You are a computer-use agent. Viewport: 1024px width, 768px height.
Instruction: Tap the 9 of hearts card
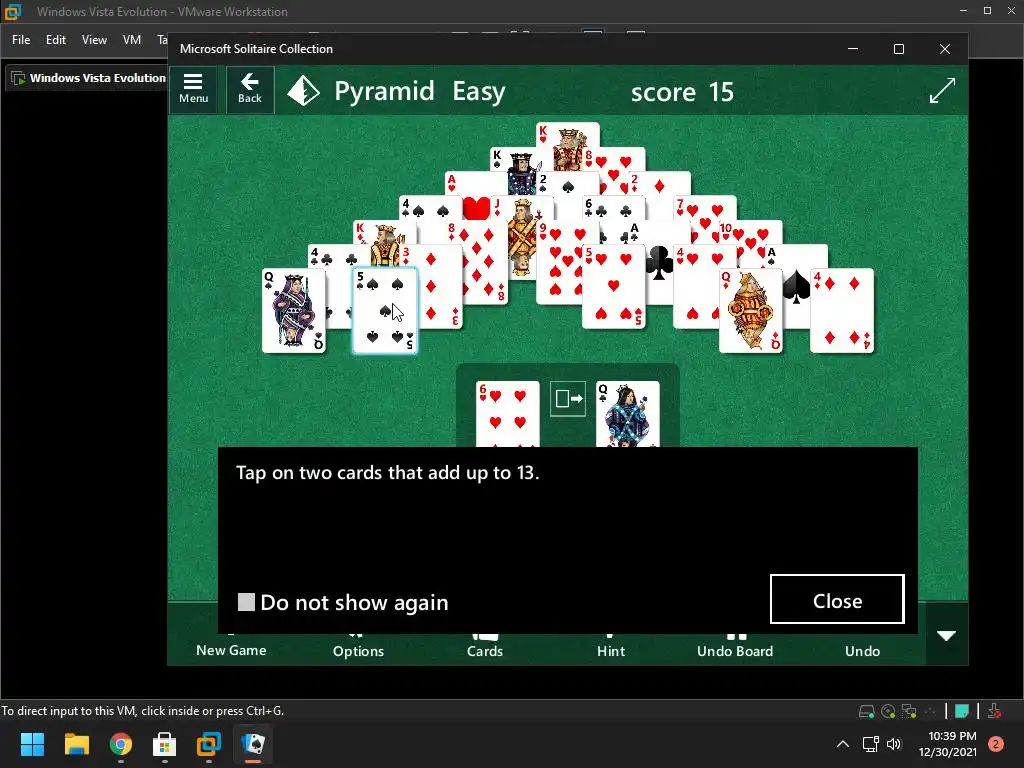(558, 261)
